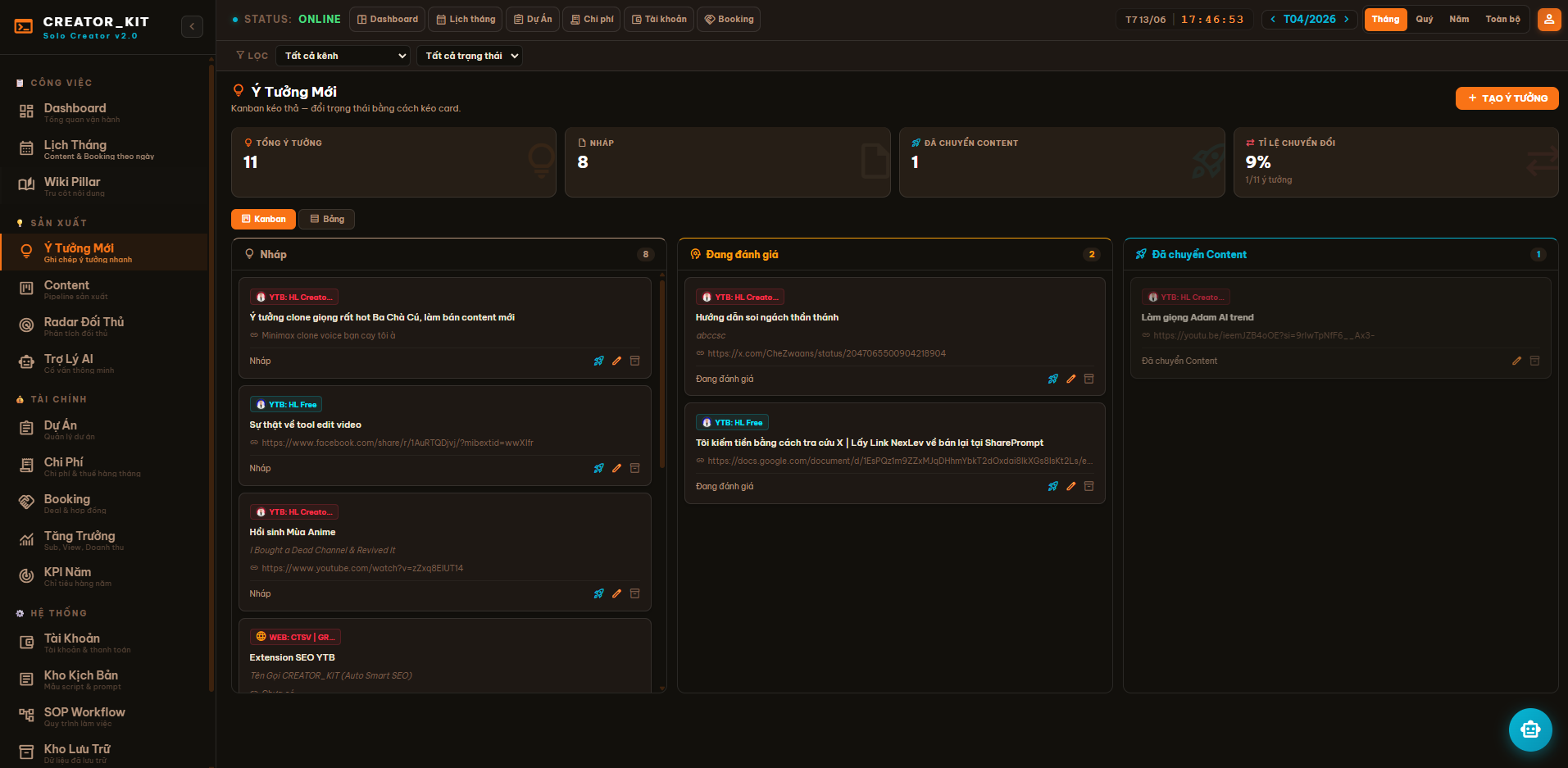Screen dimensions: 1568x768
Task: Click the rocket icon on 'Hướng dẫn soi ngách' card
Action: [1053, 379]
